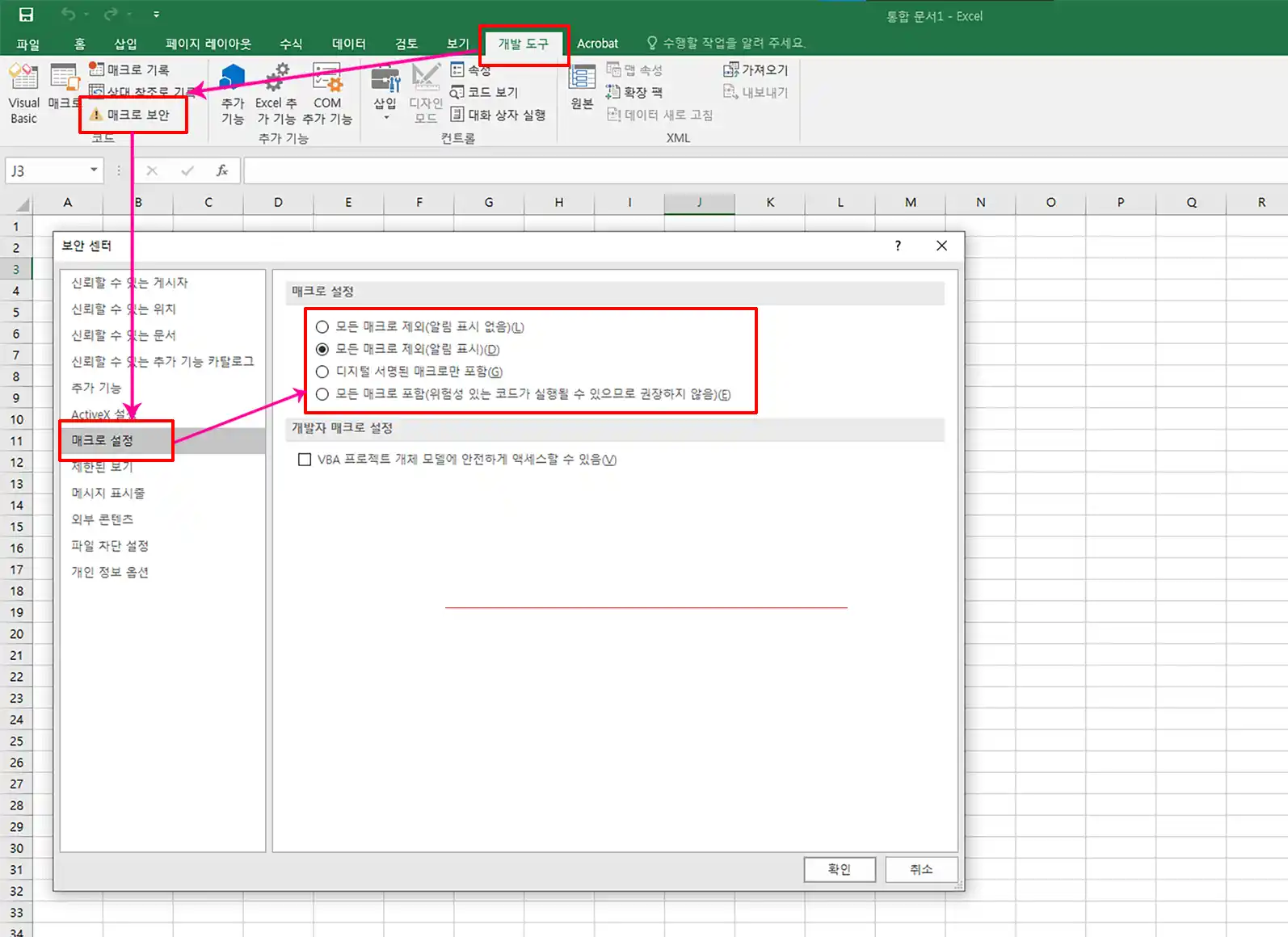Expand the Name Box dropdown arrow
Image resolution: width=1288 pixels, height=937 pixels.
point(94,170)
